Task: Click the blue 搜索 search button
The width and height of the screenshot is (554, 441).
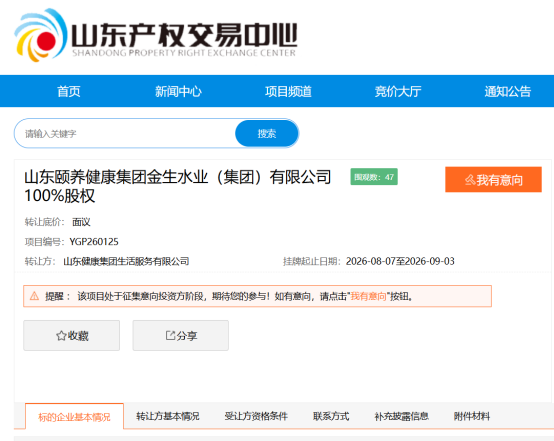Action: (267, 134)
